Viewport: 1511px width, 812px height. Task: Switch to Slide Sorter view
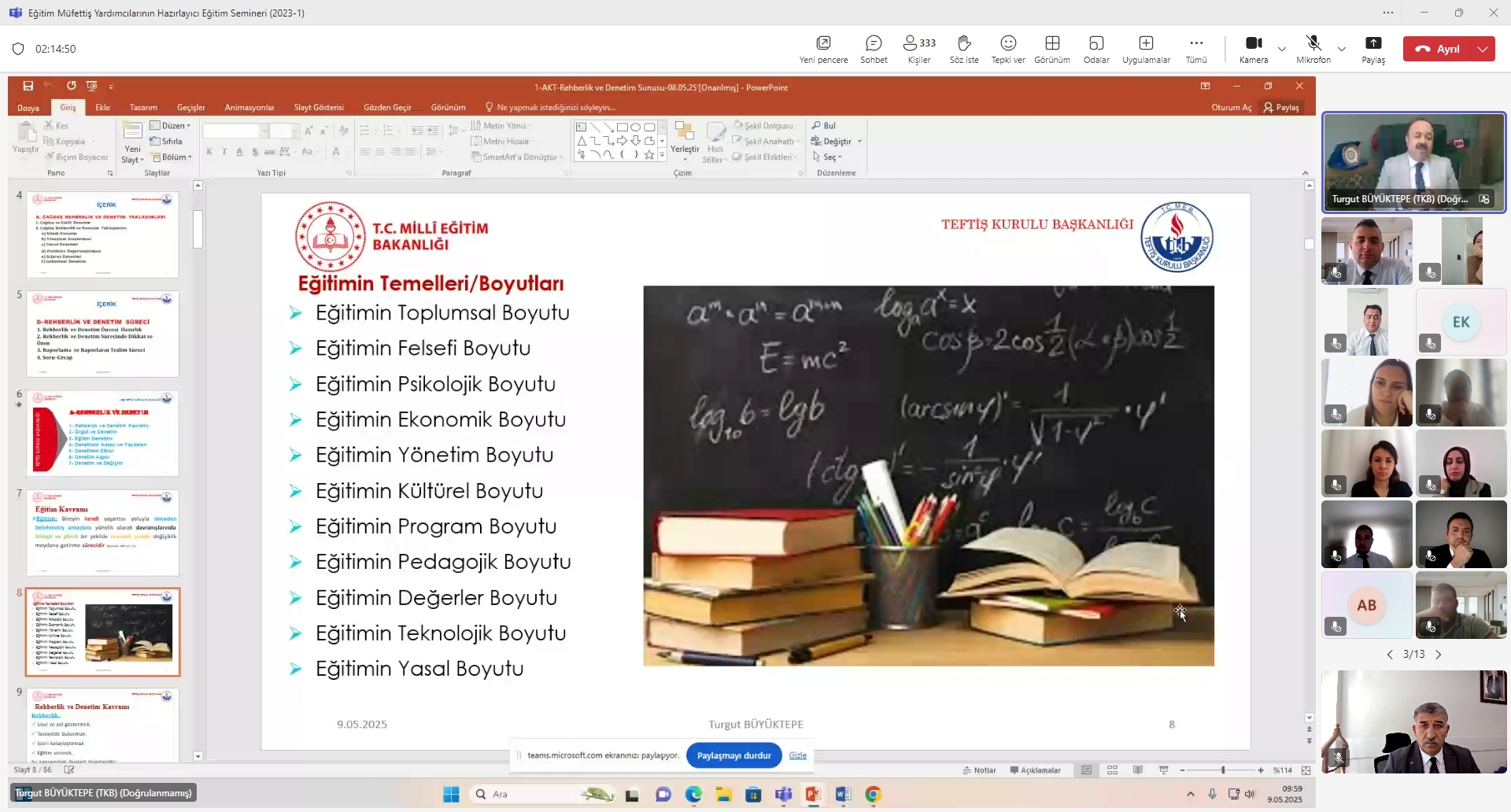point(1112,770)
